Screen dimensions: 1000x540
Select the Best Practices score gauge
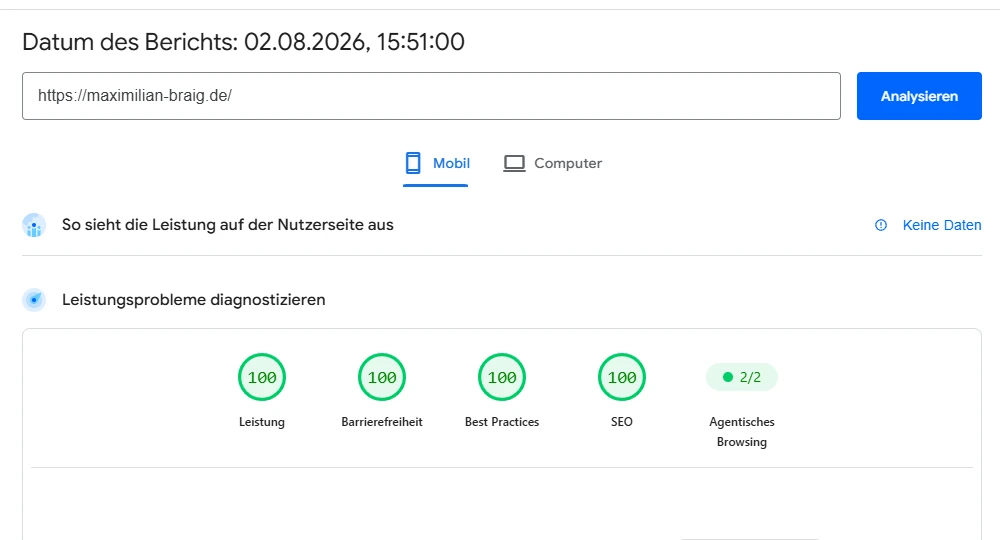[502, 377]
